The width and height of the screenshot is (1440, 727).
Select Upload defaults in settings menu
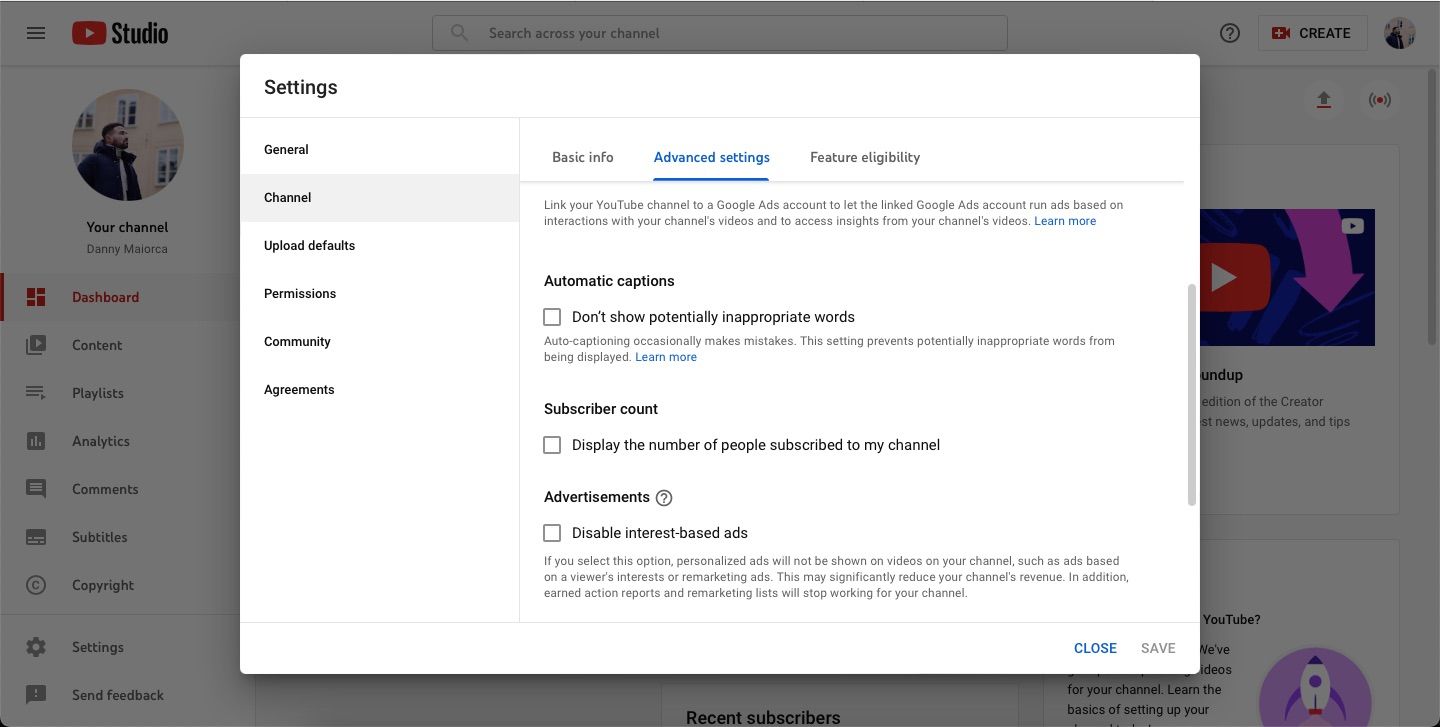pyautogui.click(x=310, y=246)
